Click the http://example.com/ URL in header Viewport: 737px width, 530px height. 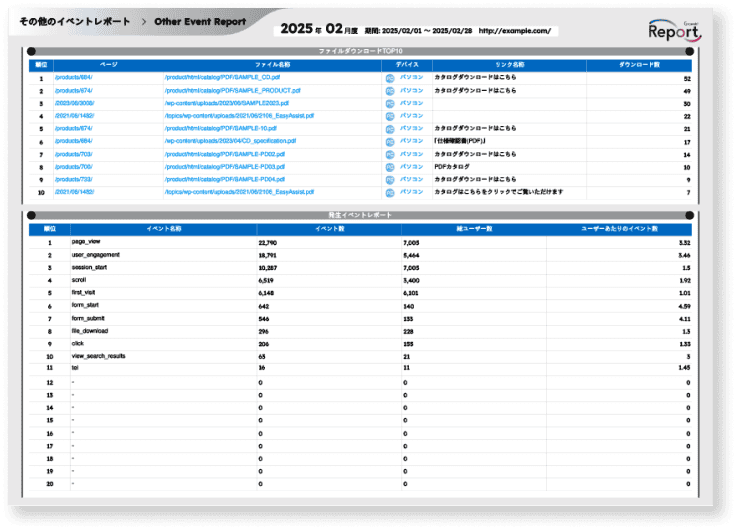point(514,31)
